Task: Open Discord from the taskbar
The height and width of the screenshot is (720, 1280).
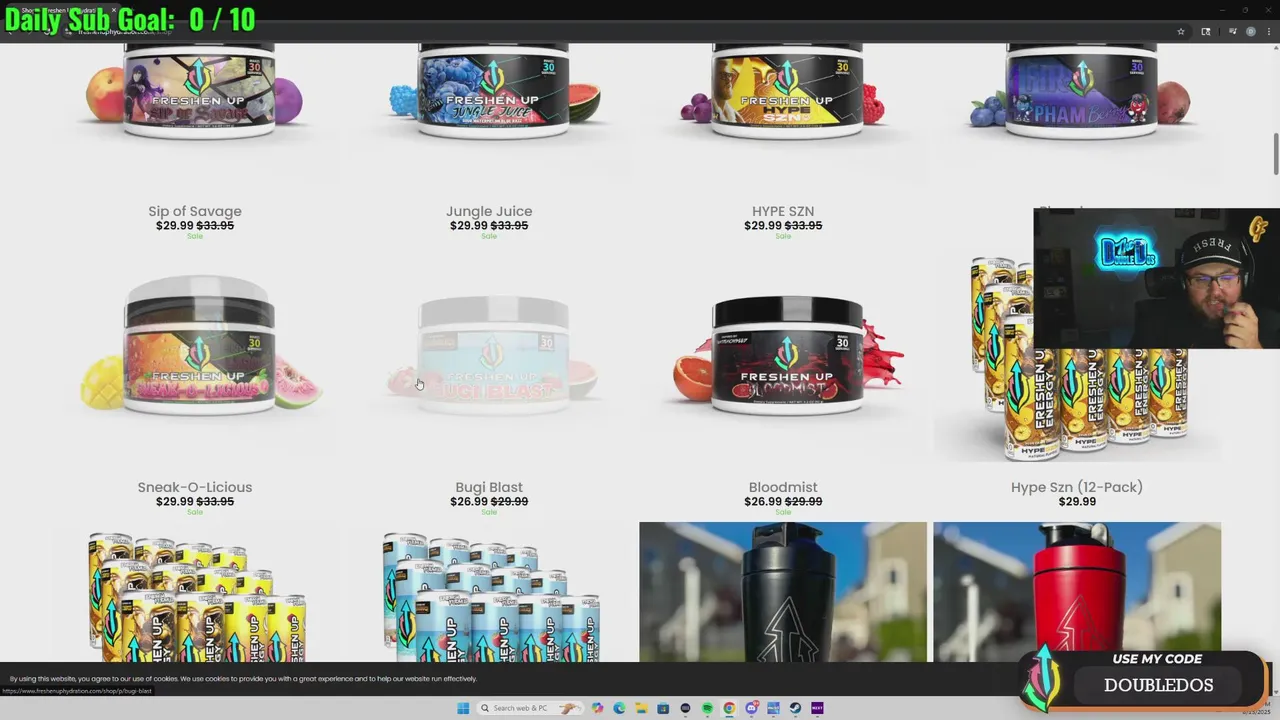Action: click(x=751, y=708)
